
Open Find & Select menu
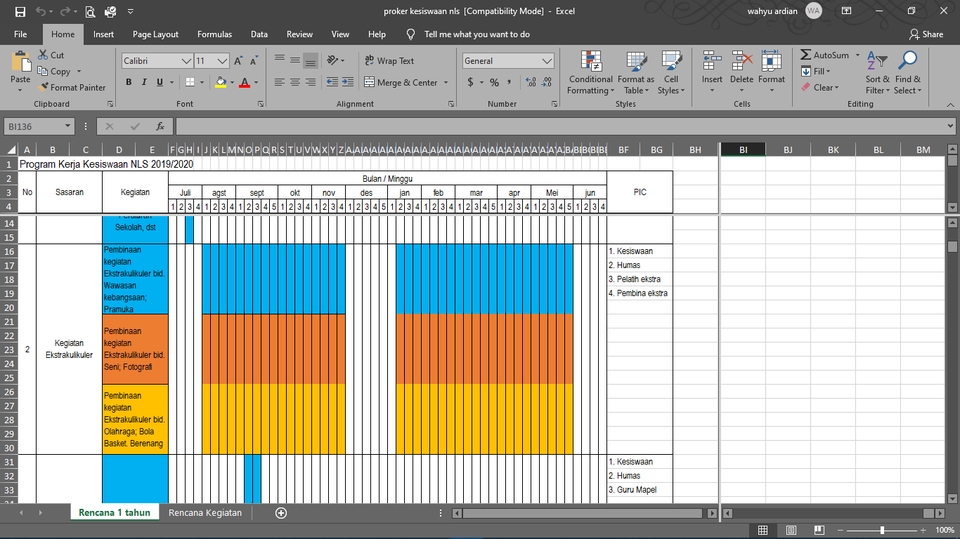[907, 73]
